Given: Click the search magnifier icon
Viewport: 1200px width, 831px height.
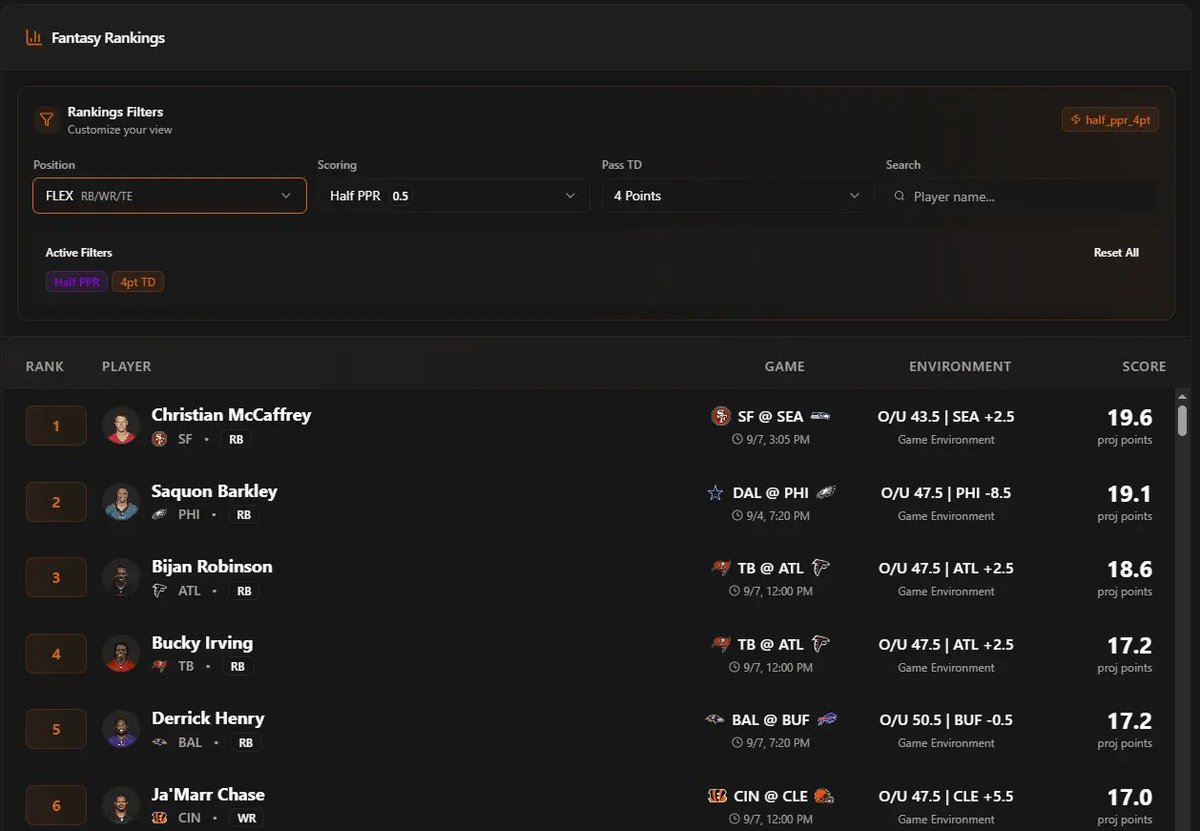Looking at the screenshot, I should (900, 197).
